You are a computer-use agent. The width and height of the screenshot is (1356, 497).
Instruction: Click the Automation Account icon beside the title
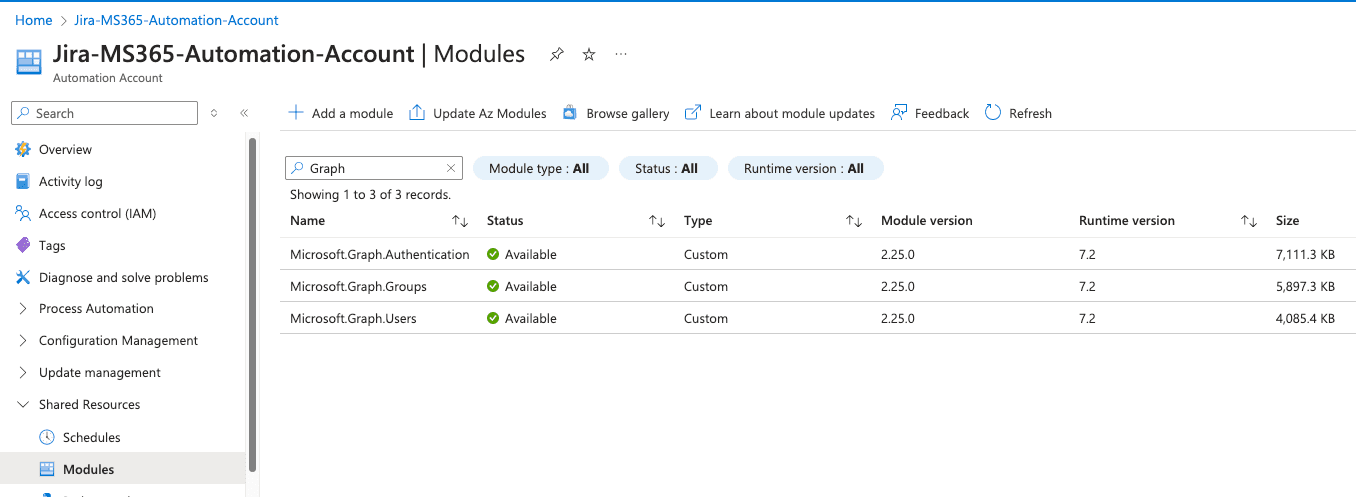coord(29,61)
